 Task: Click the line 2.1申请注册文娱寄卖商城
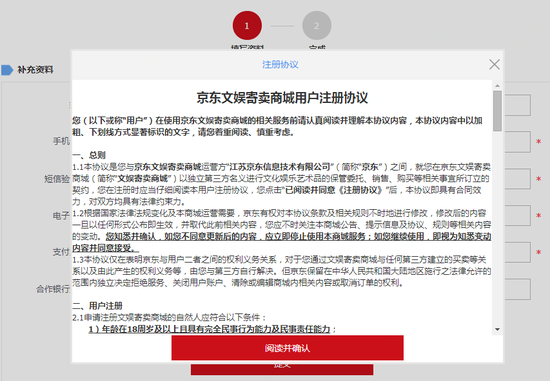point(169,318)
